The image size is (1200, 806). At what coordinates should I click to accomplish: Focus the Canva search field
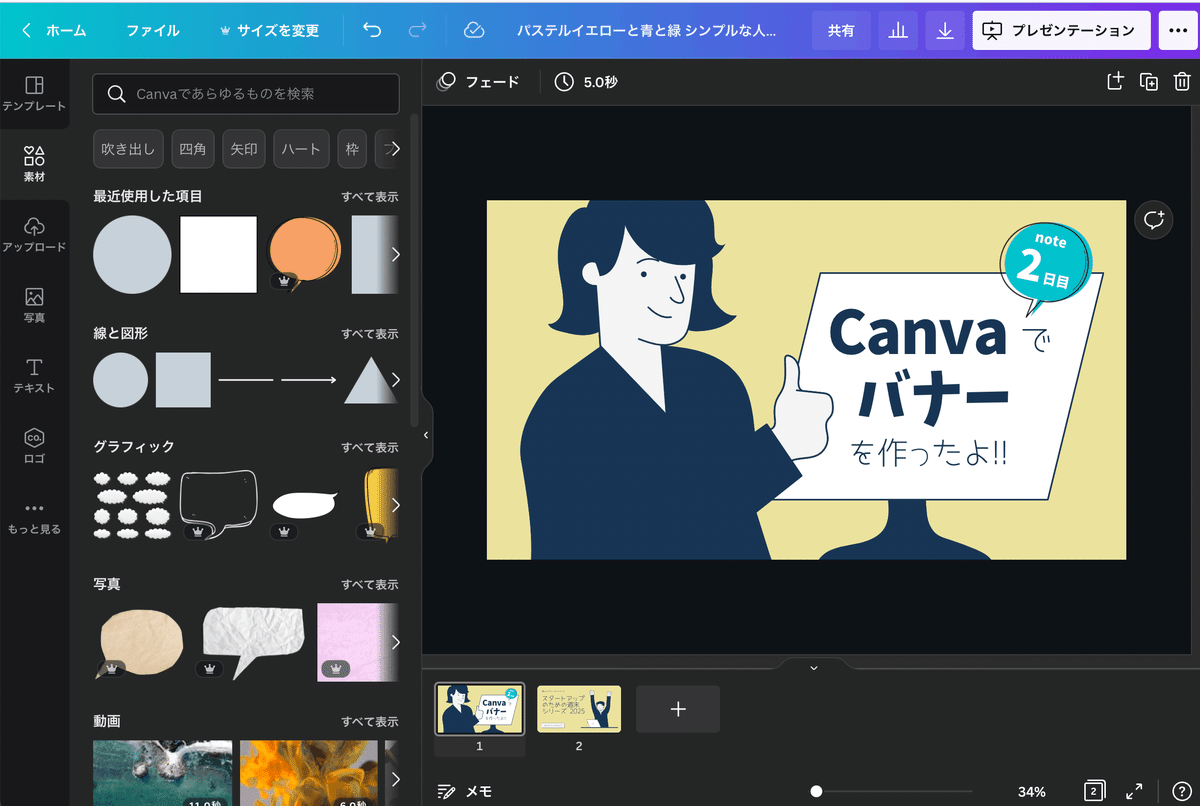click(246, 94)
